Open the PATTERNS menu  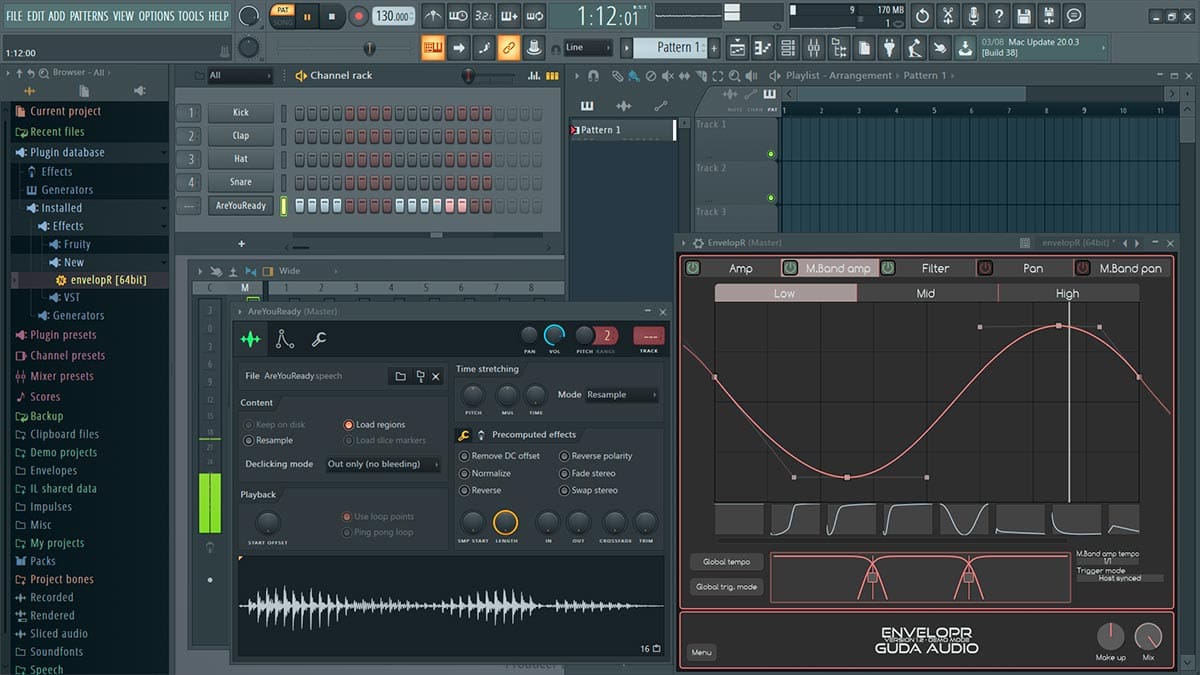[x=89, y=16]
